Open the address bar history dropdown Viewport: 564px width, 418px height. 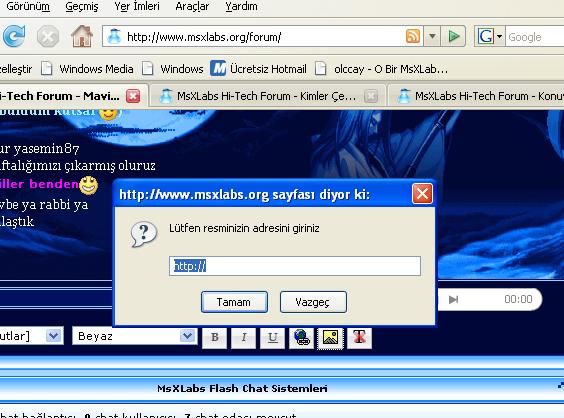pyautogui.click(x=432, y=36)
